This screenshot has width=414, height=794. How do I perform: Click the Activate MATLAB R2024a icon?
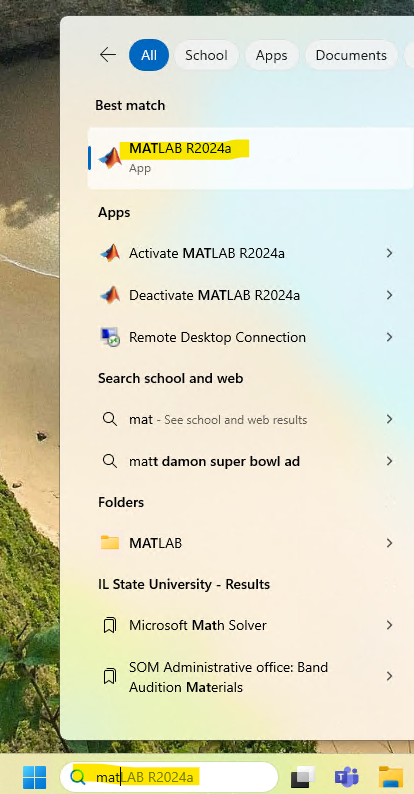coord(110,253)
